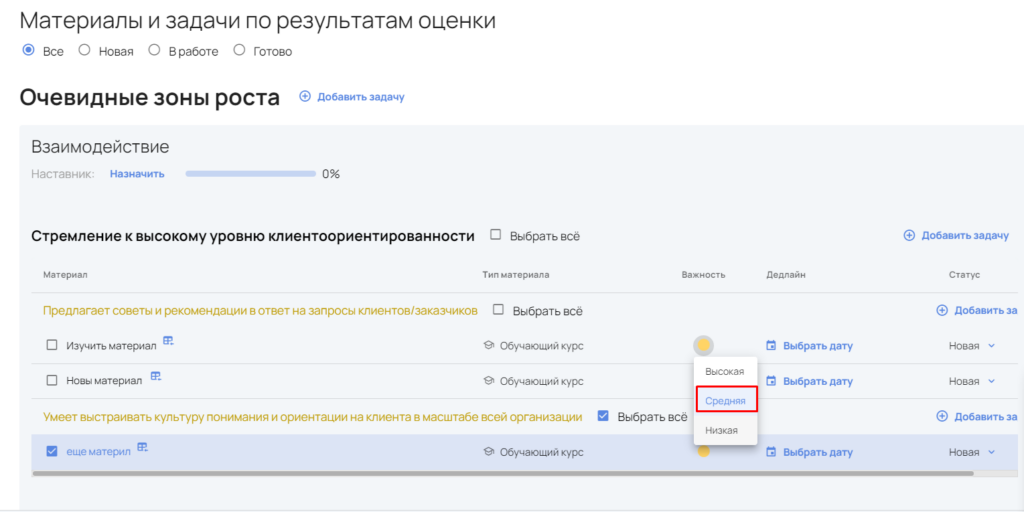
Task: Choose Высокая in importance menu
Action: tap(725, 371)
